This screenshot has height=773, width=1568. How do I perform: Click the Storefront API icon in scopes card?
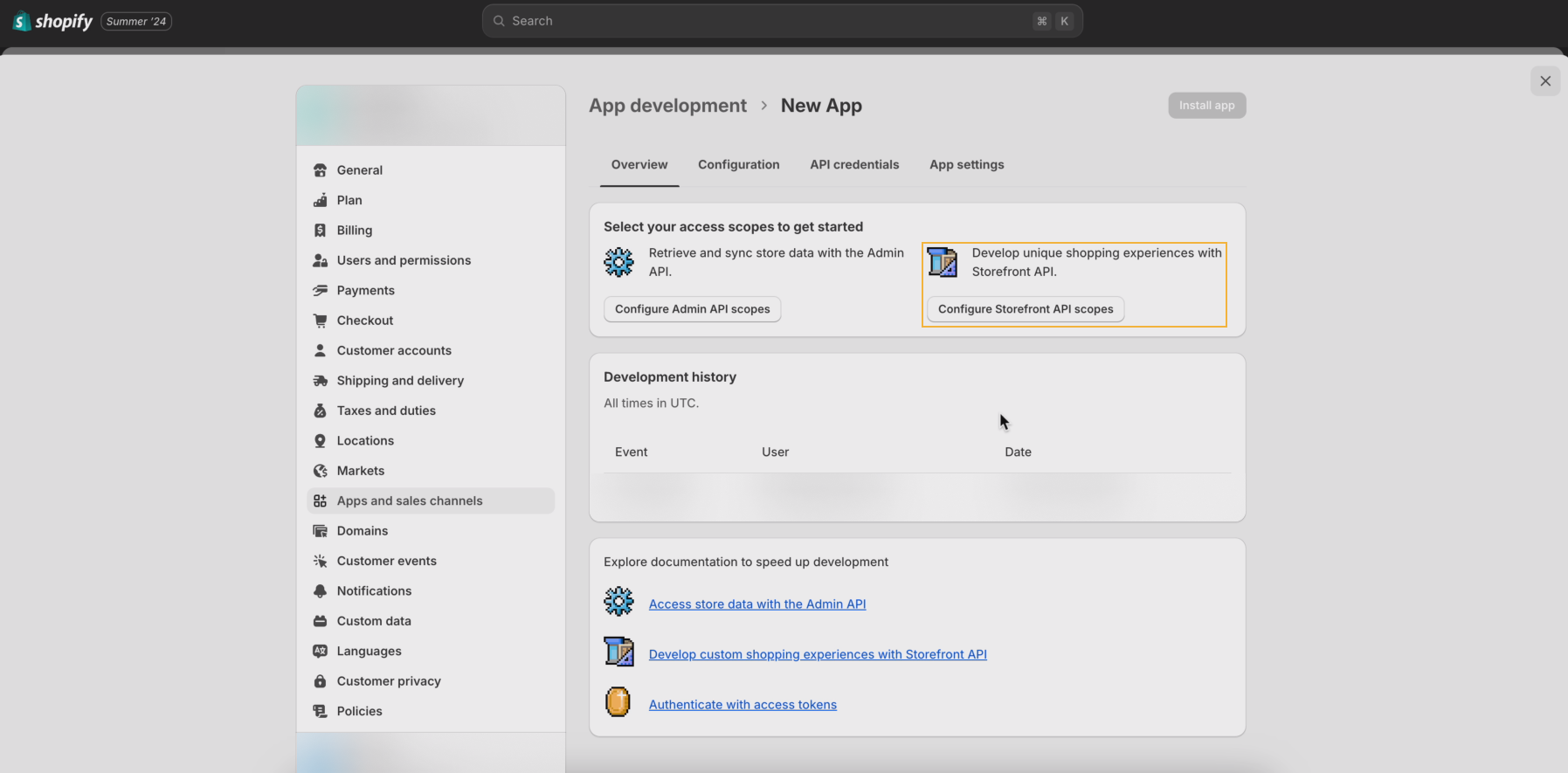point(943,262)
